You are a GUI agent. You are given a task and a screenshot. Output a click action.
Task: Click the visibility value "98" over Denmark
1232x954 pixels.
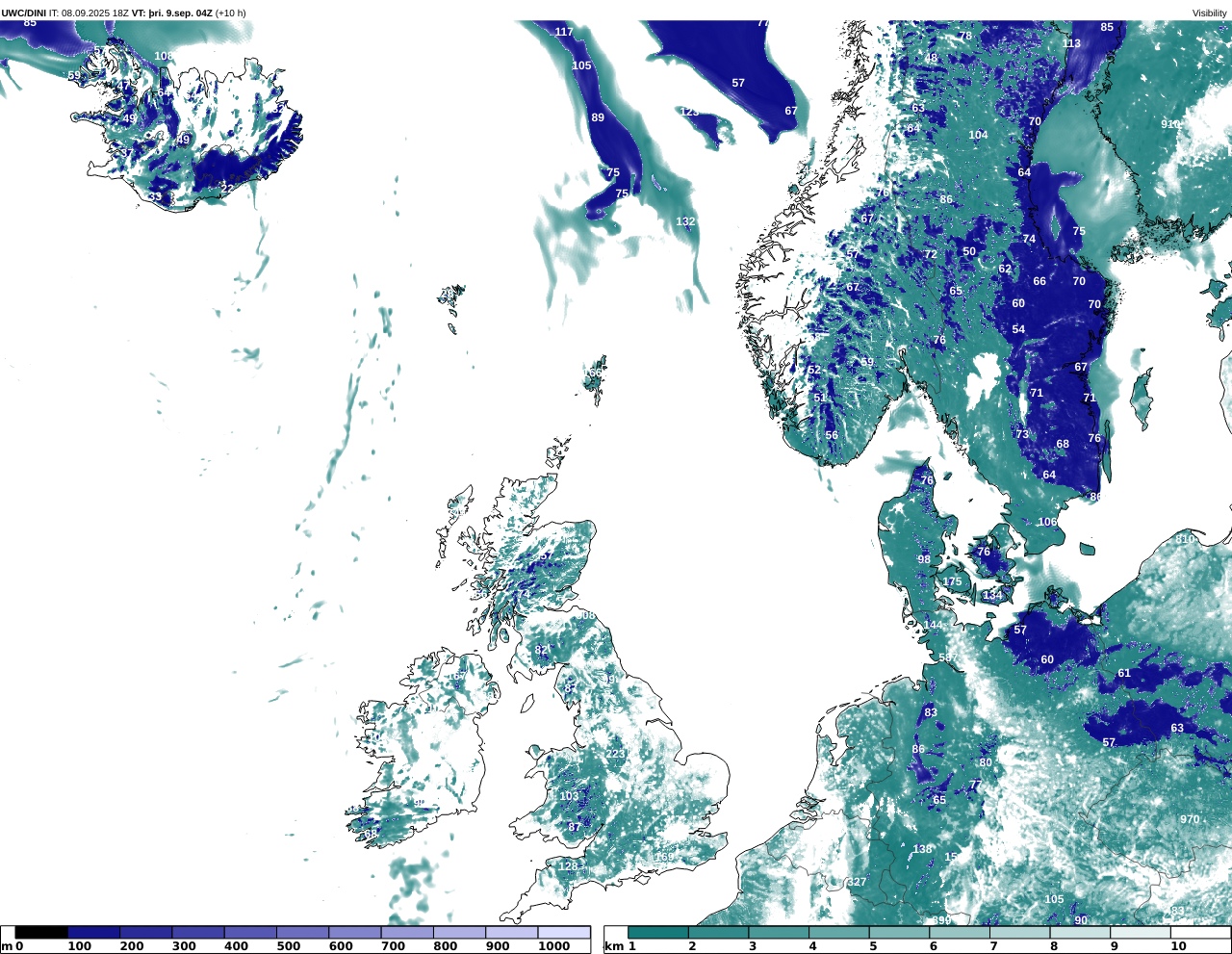click(x=924, y=559)
